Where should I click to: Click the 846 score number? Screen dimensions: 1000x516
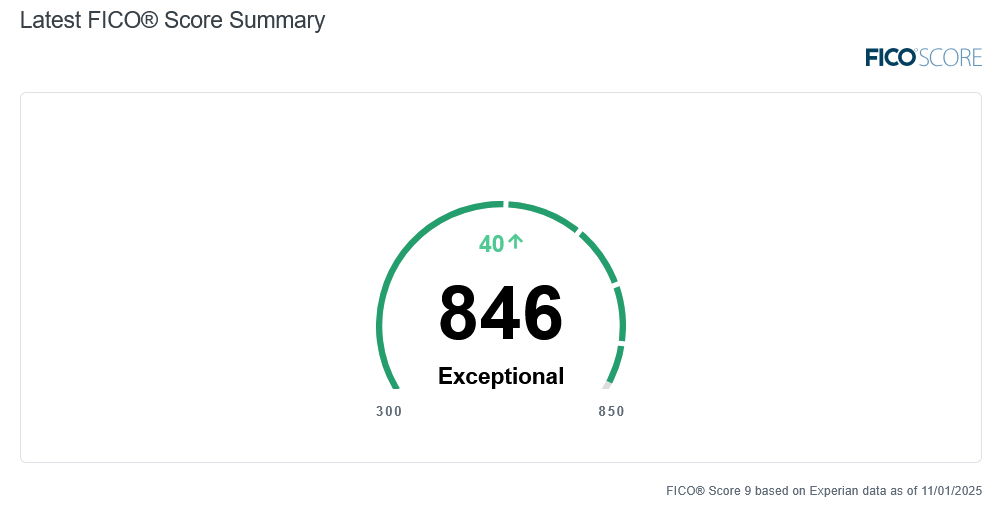coord(501,313)
